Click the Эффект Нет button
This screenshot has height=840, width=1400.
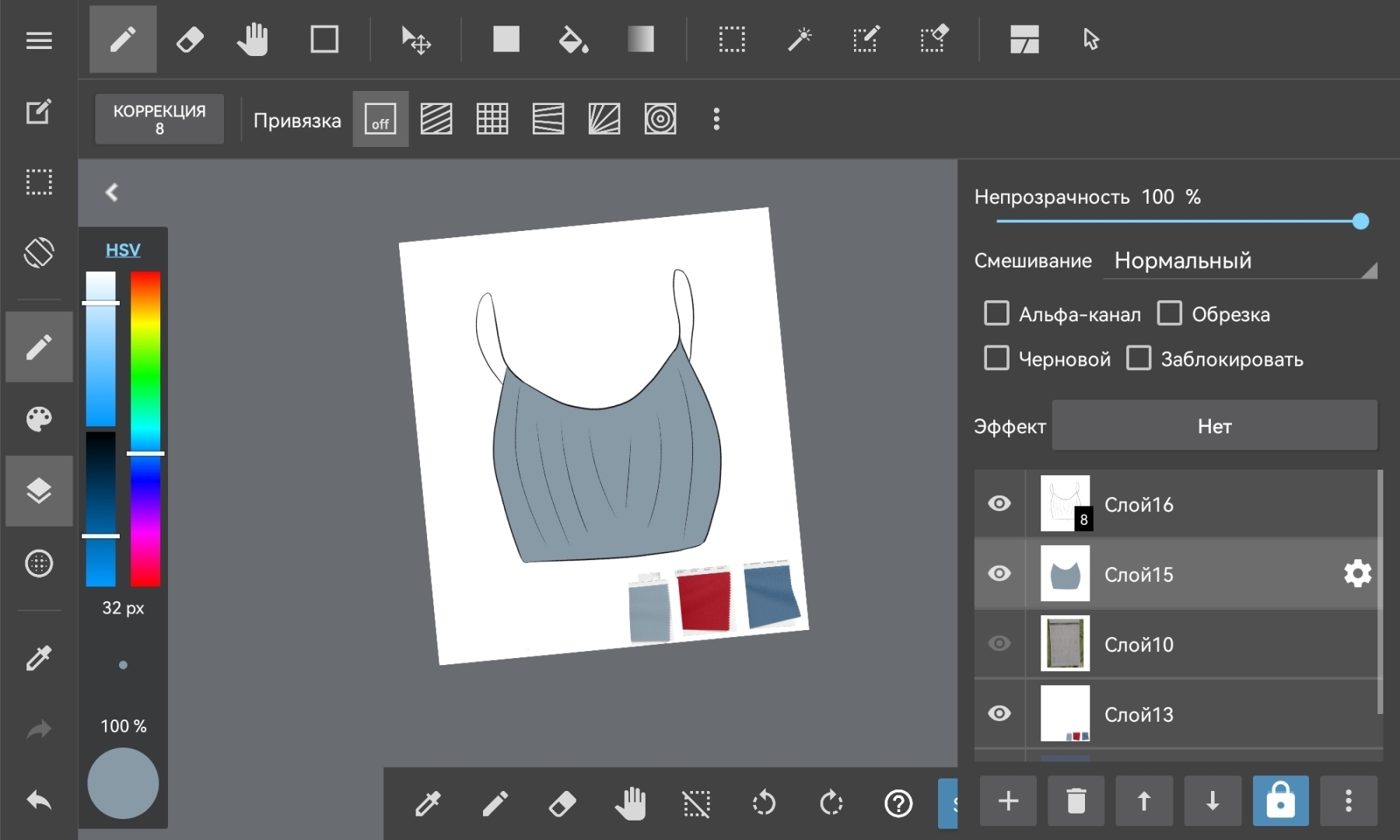1214,425
